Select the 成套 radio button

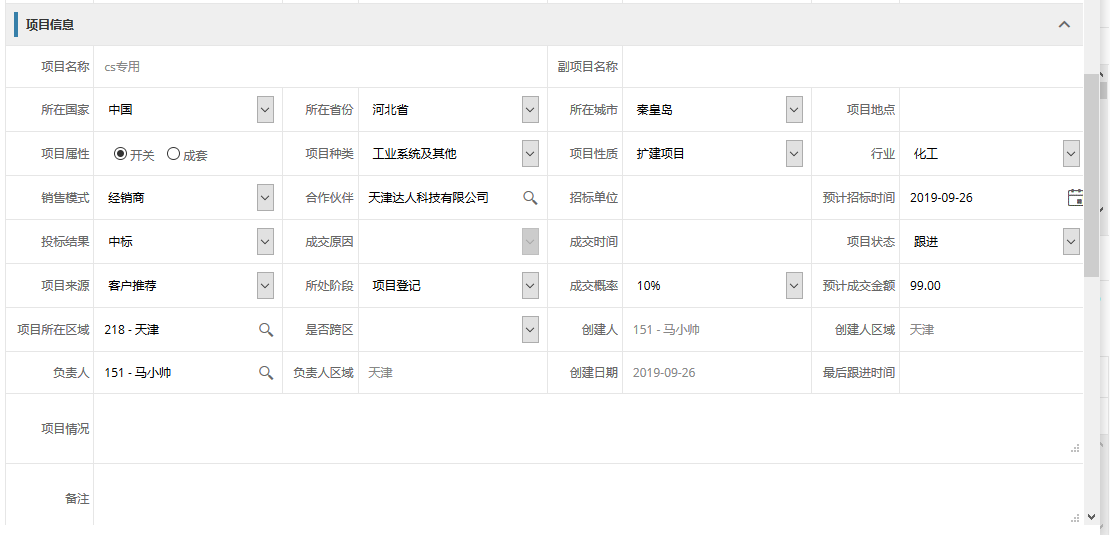coord(173,154)
